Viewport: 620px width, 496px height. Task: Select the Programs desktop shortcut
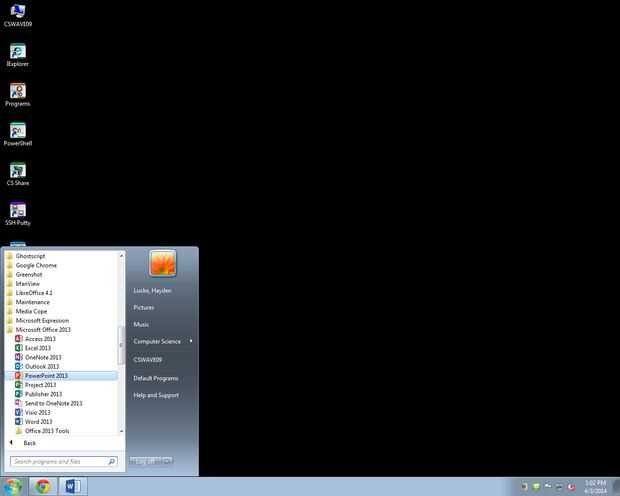tap(18, 95)
